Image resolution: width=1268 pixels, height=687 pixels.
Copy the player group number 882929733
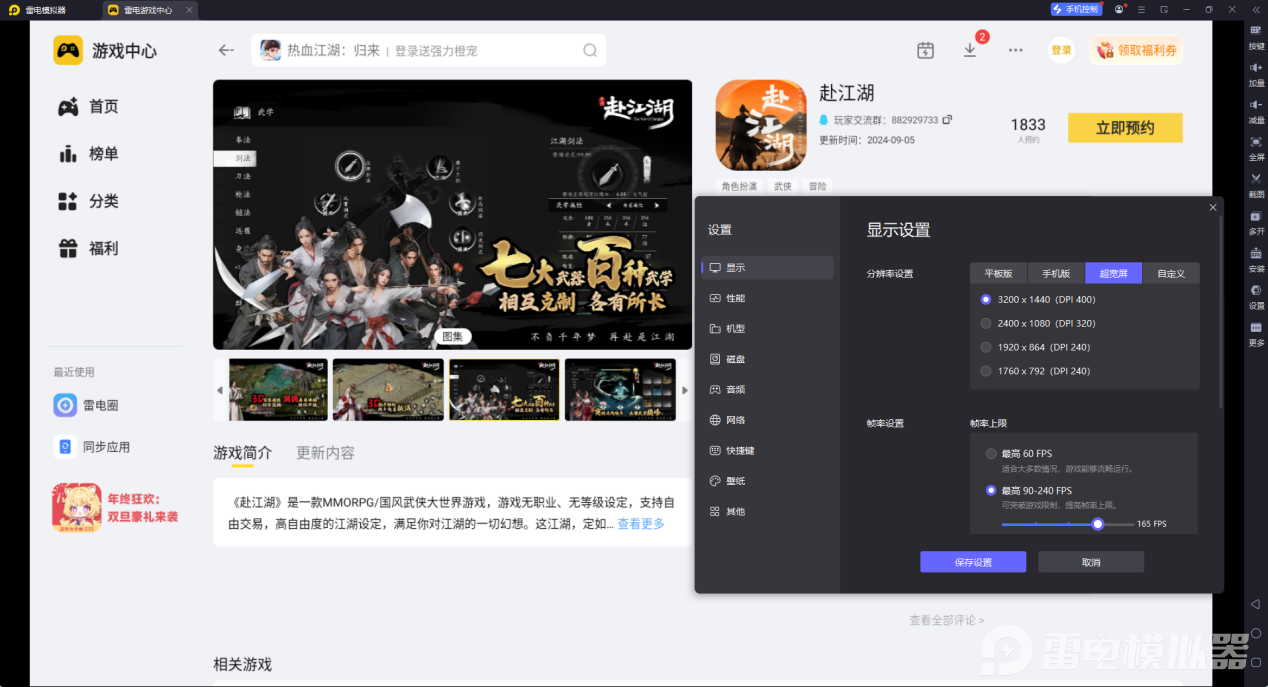coord(947,119)
